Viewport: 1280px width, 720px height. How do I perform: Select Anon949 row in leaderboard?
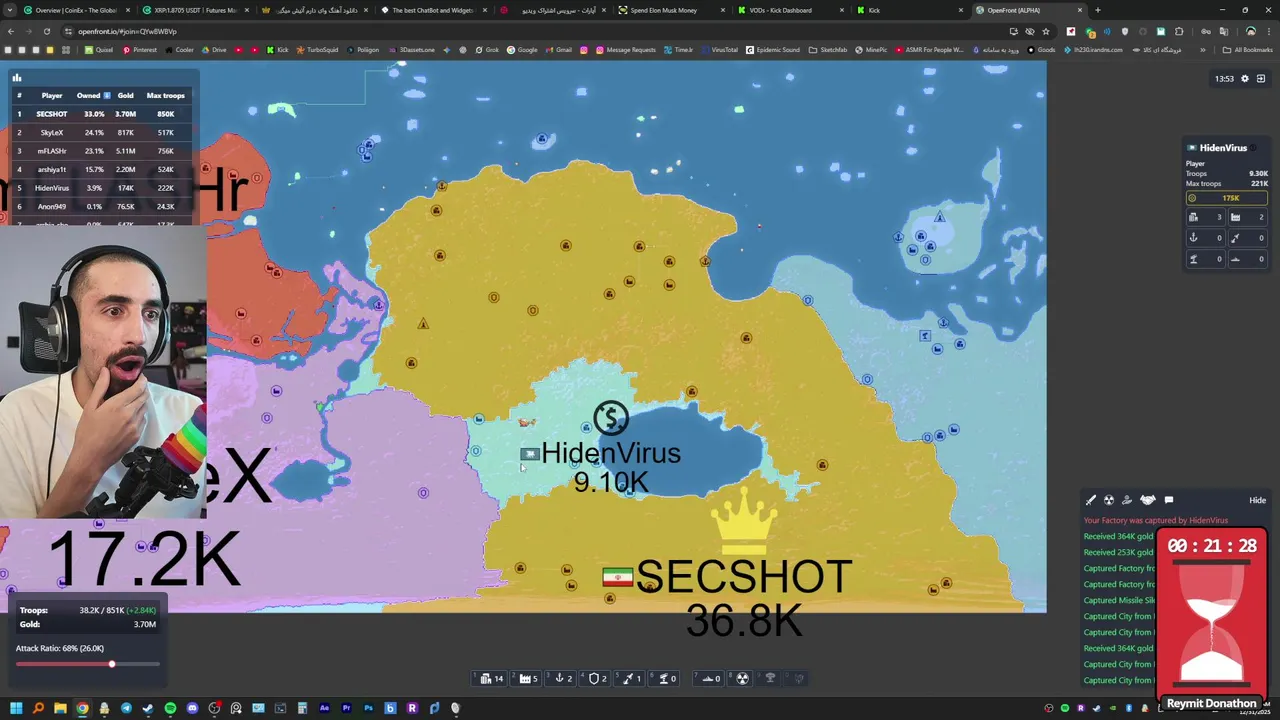coord(104,206)
